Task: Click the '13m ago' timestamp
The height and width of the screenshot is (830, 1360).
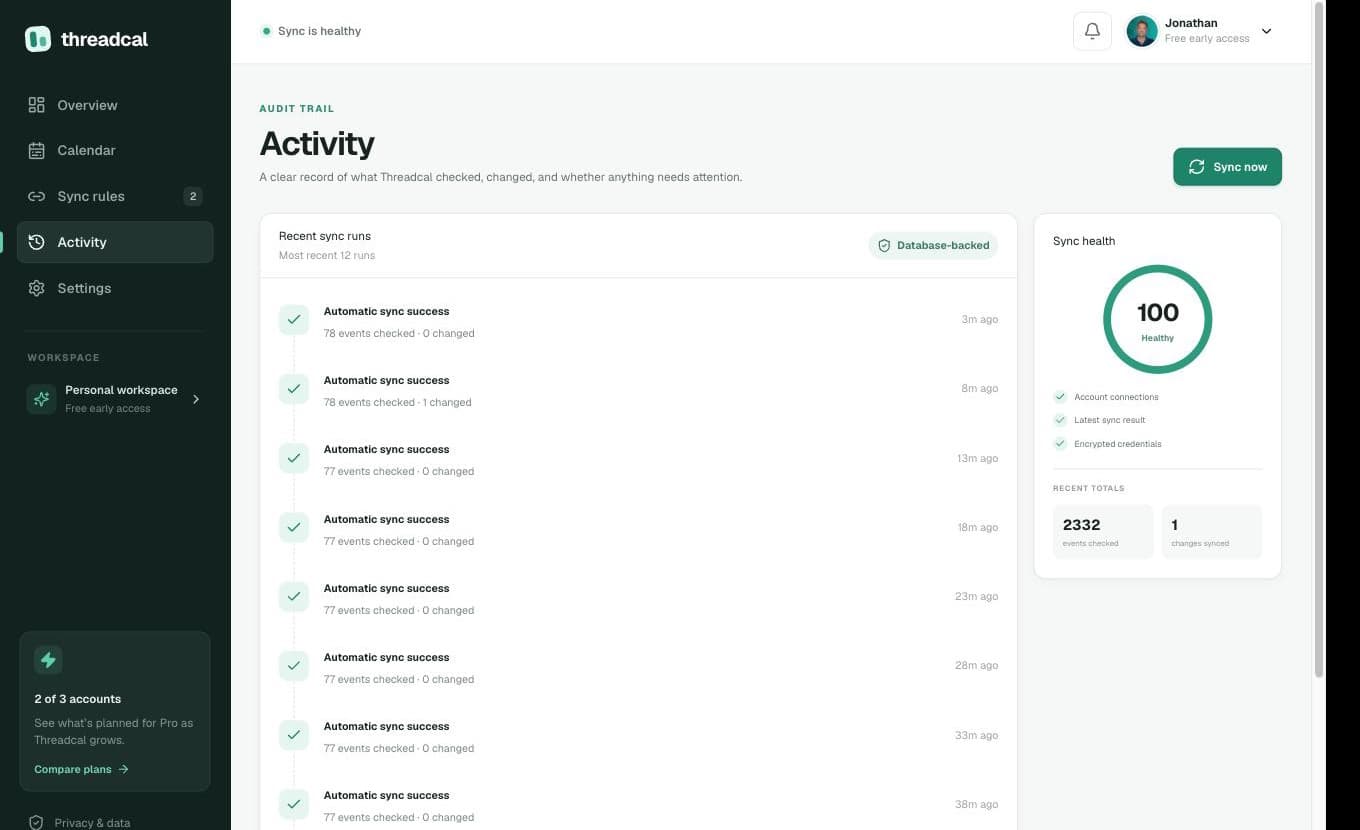Action: pos(977,458)
